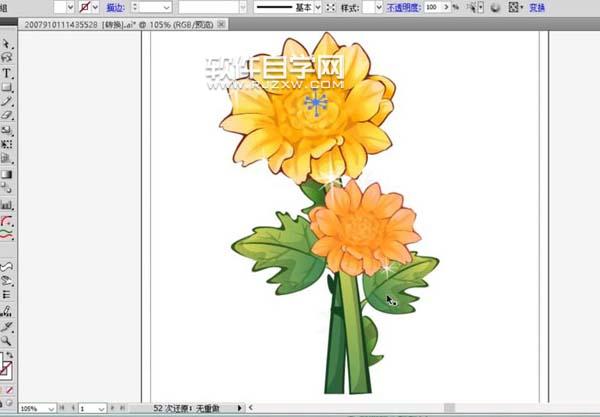Open the 变换 transform panel link
Image resolution: width=600 pixels, height=417 pixels.
point(536,7)
